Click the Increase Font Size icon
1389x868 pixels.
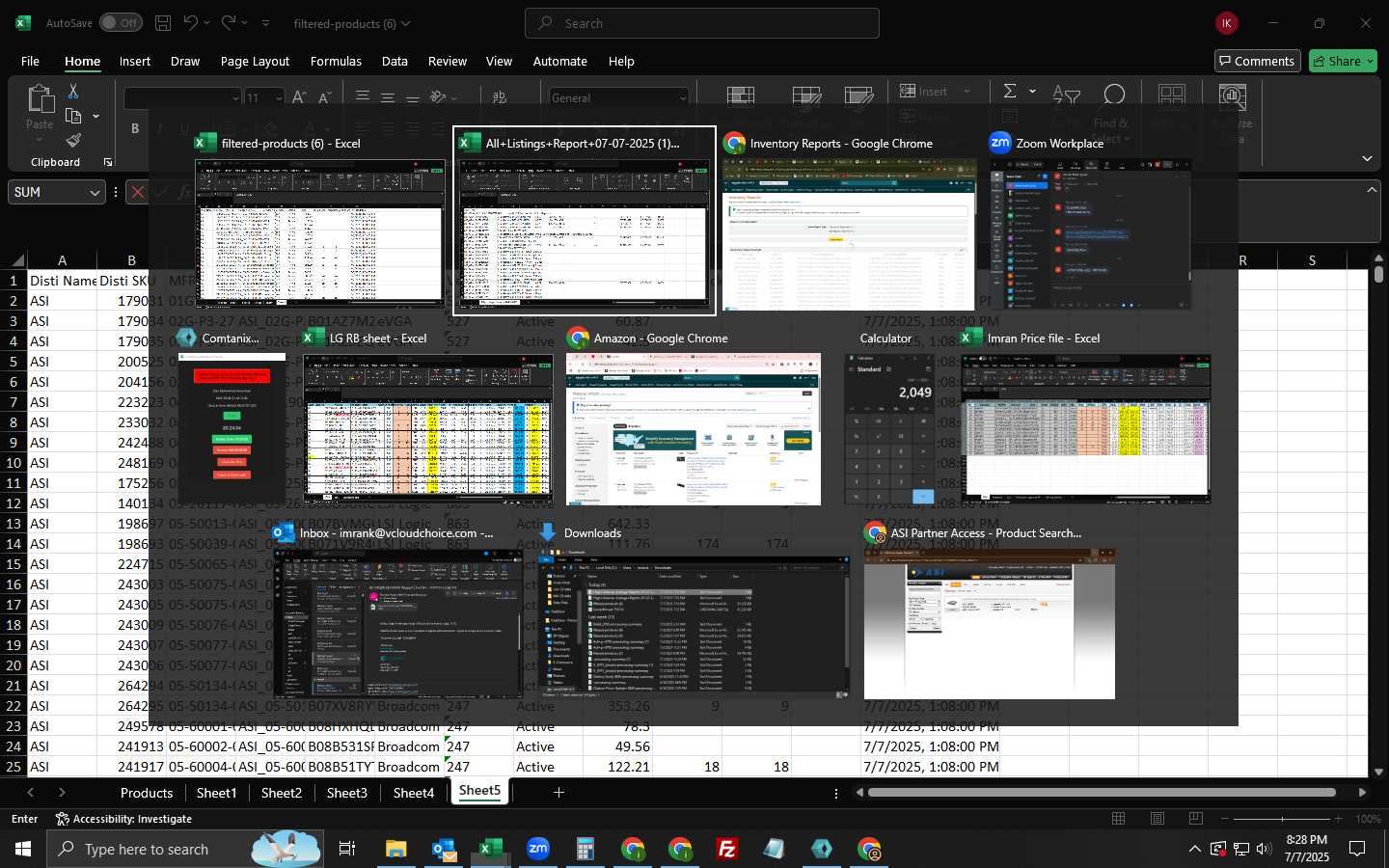click(299, 97)
